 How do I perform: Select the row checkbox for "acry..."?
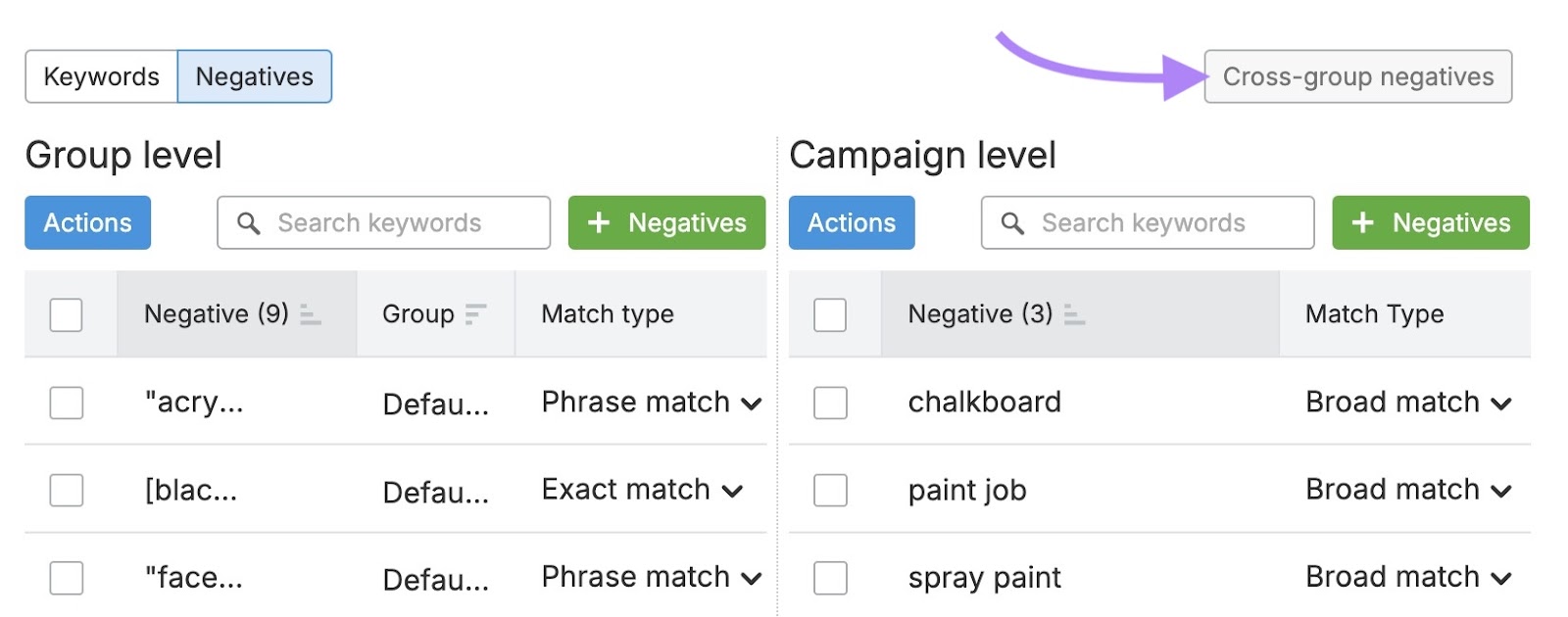tap(66, 402)
